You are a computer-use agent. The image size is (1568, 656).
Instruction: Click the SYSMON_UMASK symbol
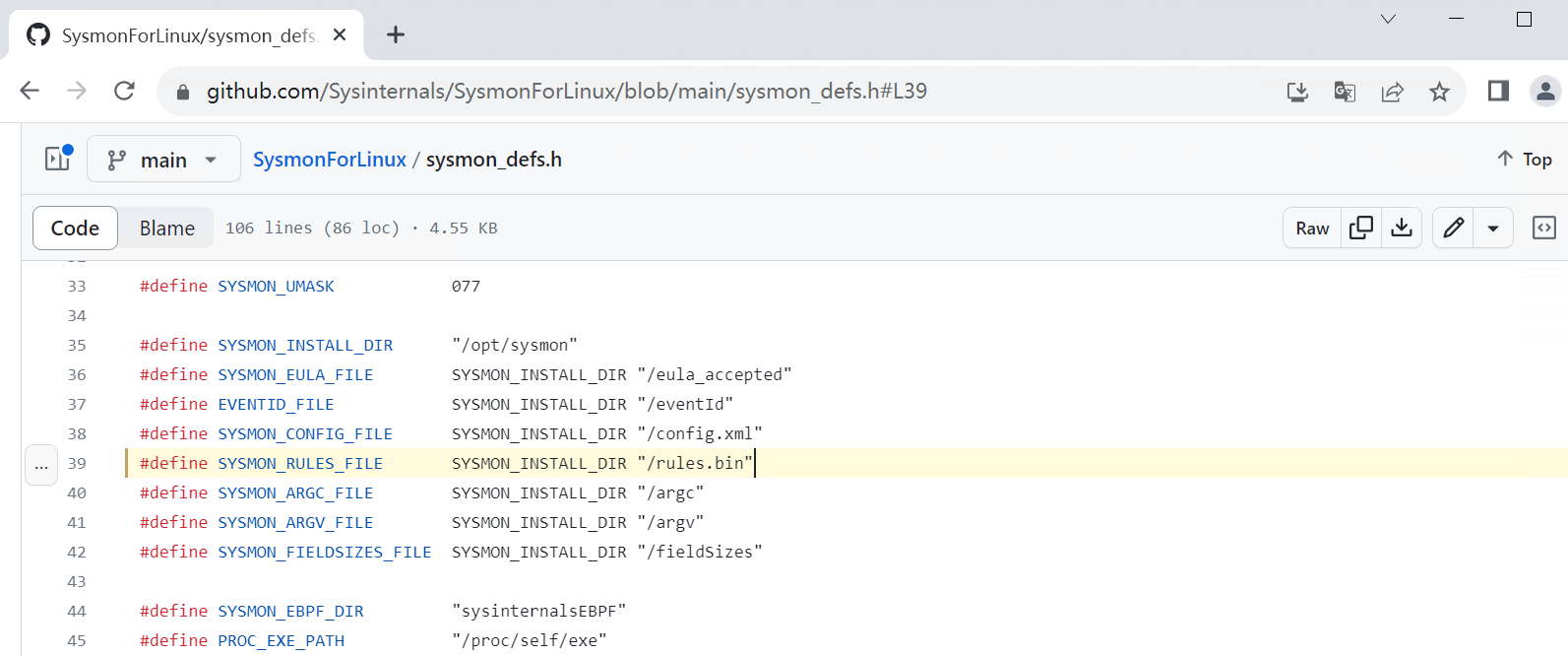(x=276, y=287)
